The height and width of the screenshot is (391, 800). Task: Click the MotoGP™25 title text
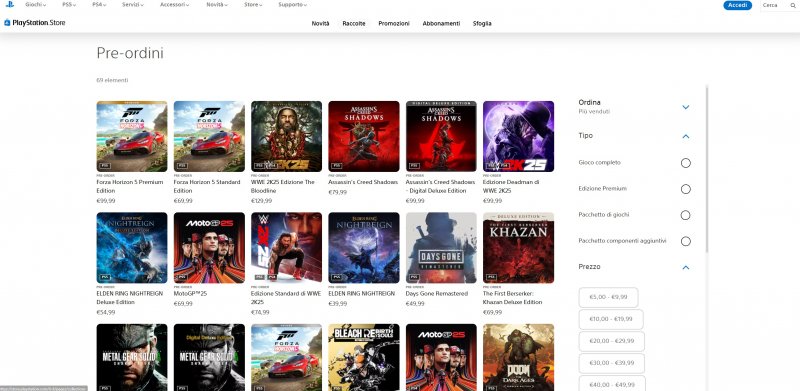point(190,294)
